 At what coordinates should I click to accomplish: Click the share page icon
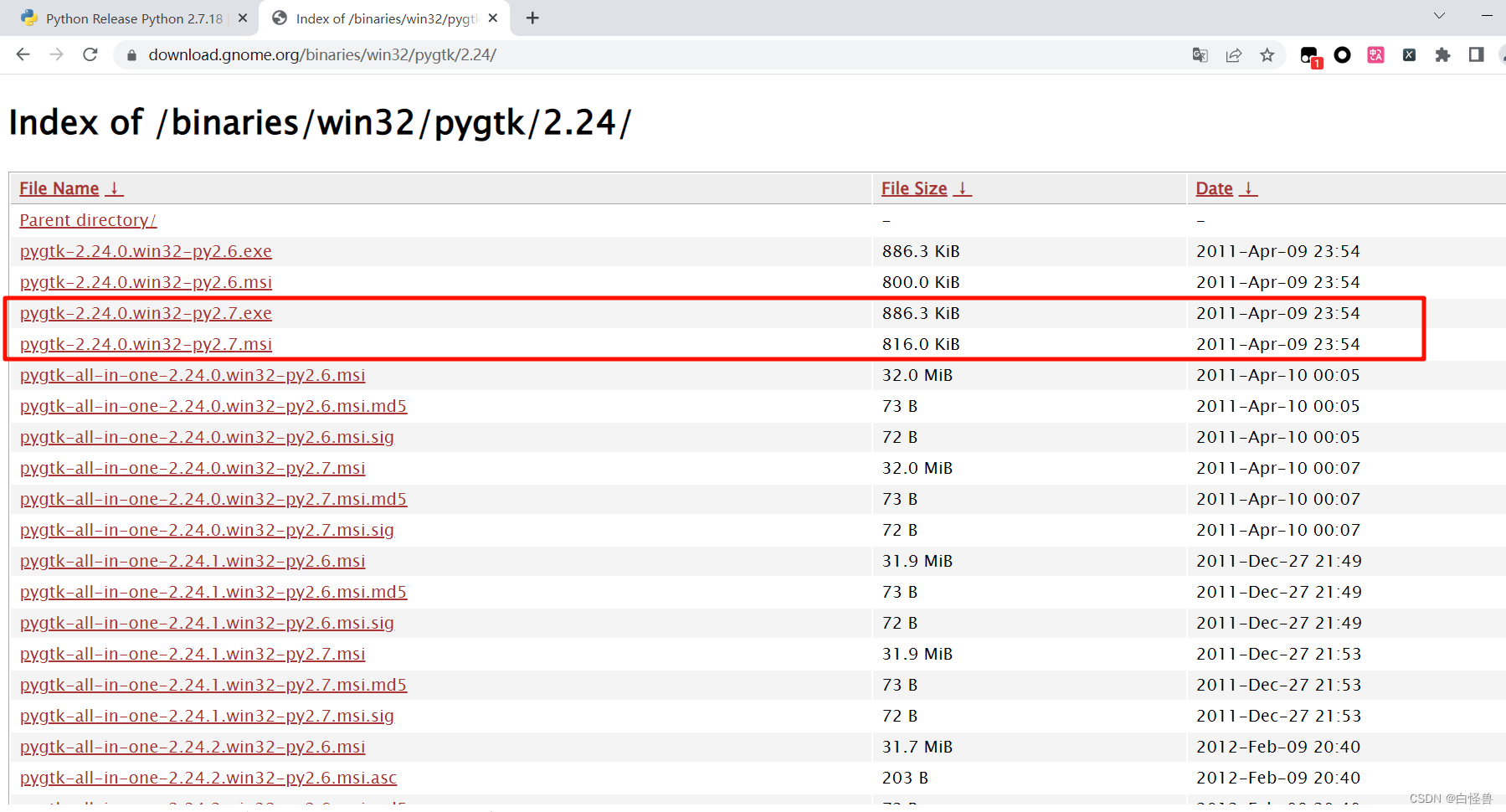(1233, 54)
